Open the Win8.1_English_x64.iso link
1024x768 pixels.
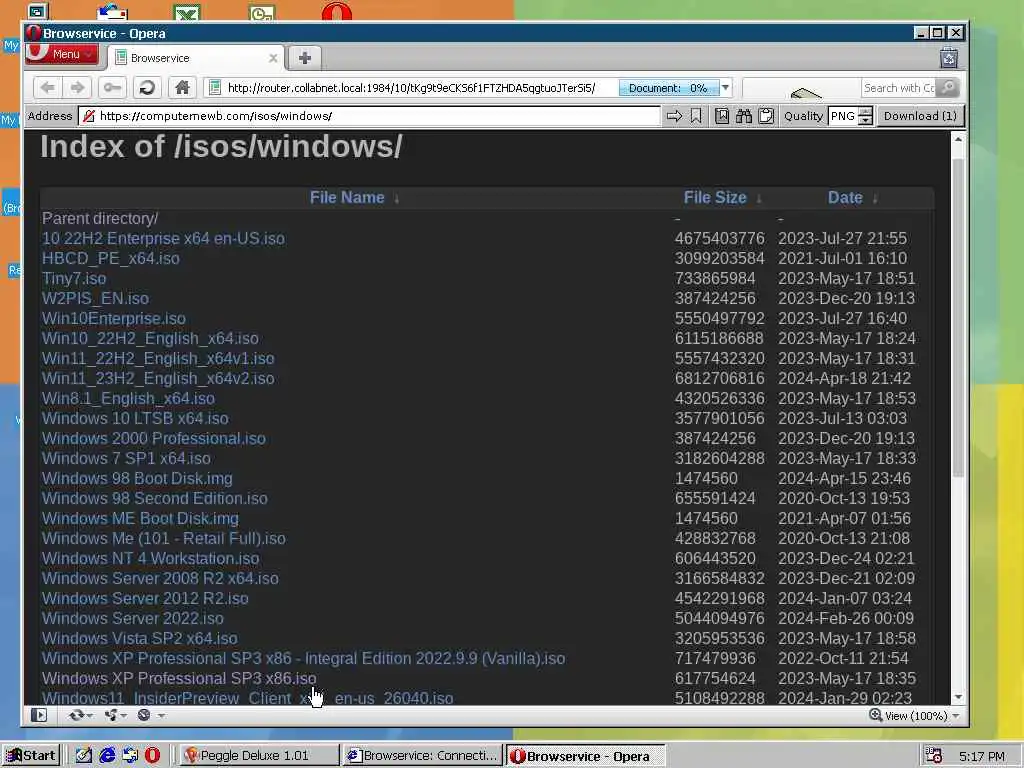click(x=128, y=398)
